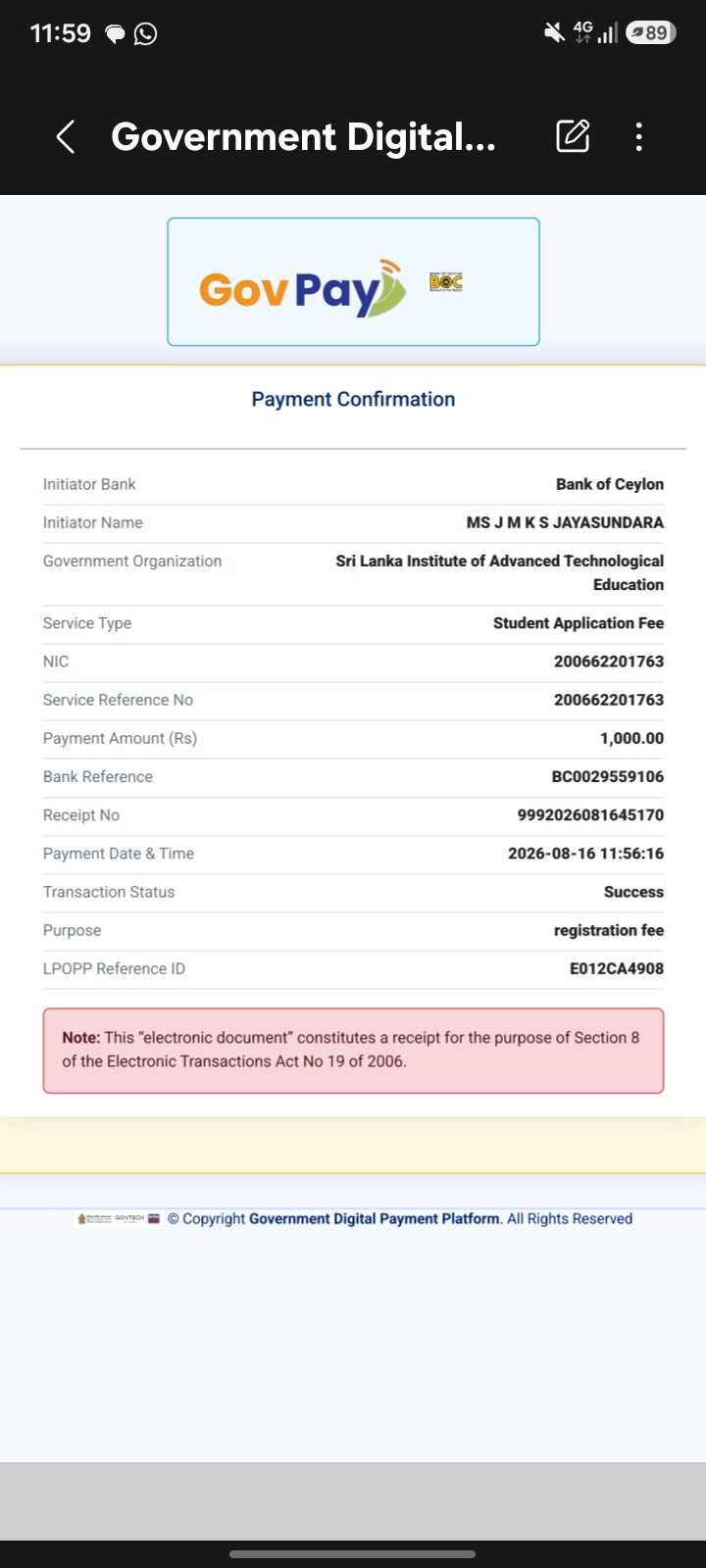Tap the bottom navigation gesture bar
Image resolution: width=706 pixels, height=1568 pixels.
point(353,1554)
